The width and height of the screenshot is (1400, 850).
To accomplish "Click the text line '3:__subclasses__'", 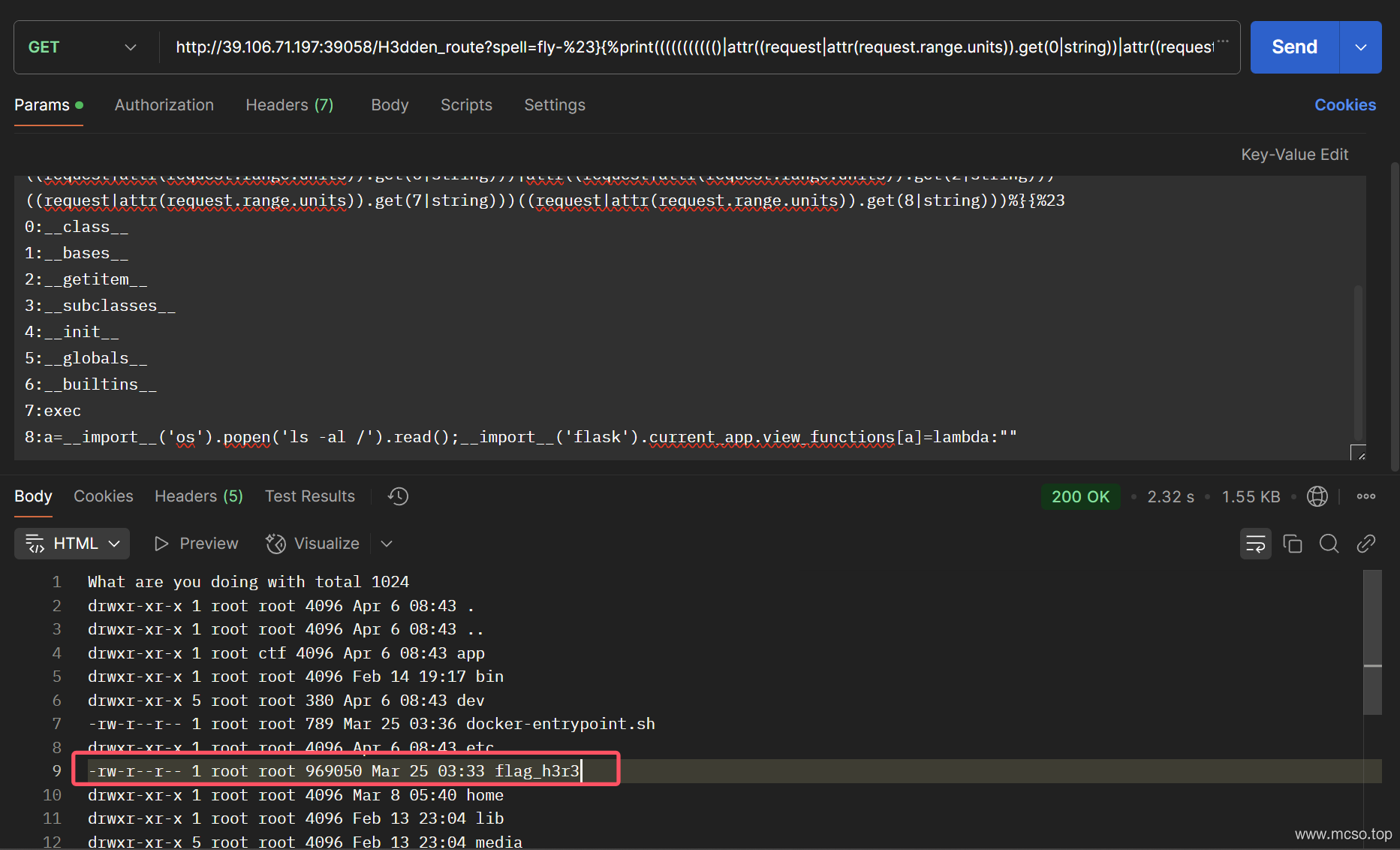I will (x=100, y=306).
